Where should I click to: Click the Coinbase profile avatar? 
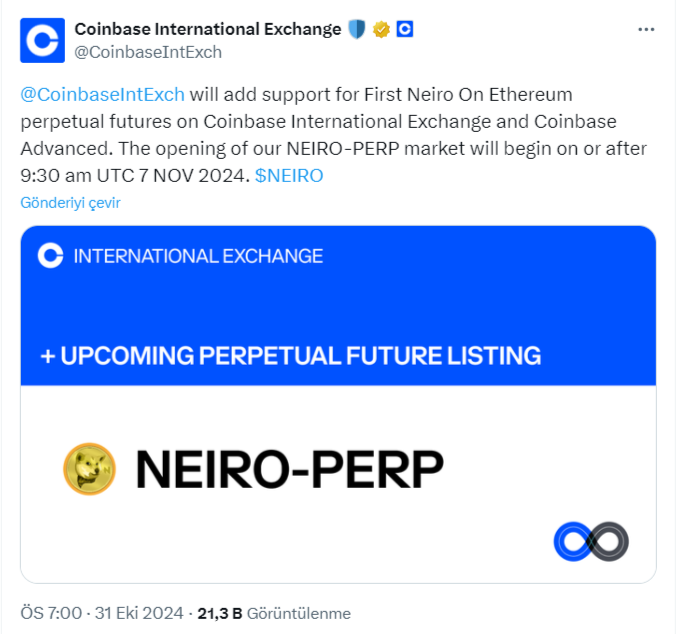pos(42,40)
